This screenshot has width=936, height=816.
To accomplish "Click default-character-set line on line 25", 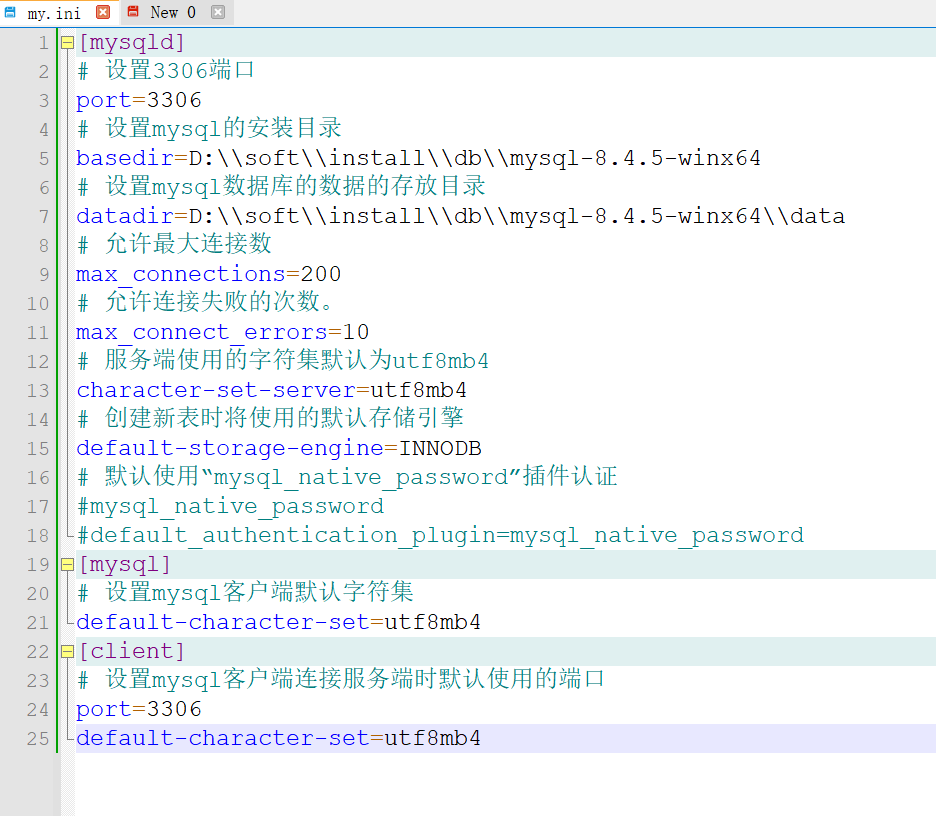I will (278, 738).
